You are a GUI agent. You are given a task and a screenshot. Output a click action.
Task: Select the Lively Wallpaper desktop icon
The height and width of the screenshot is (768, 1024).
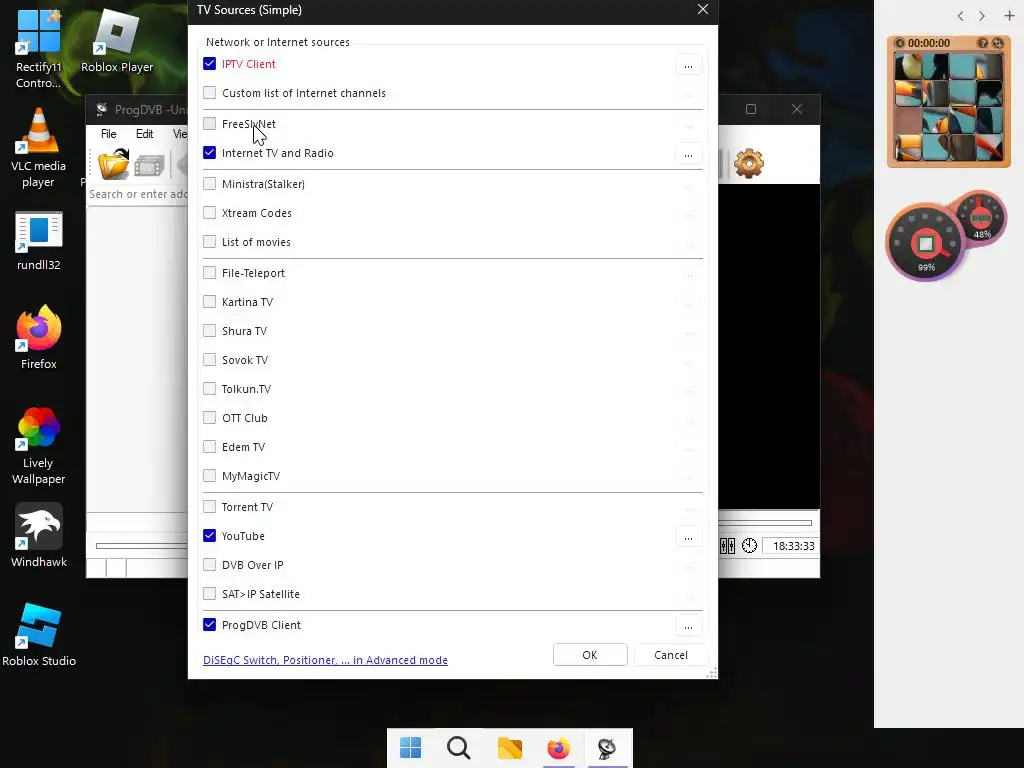pyautogui.click(x=39, y=445)
